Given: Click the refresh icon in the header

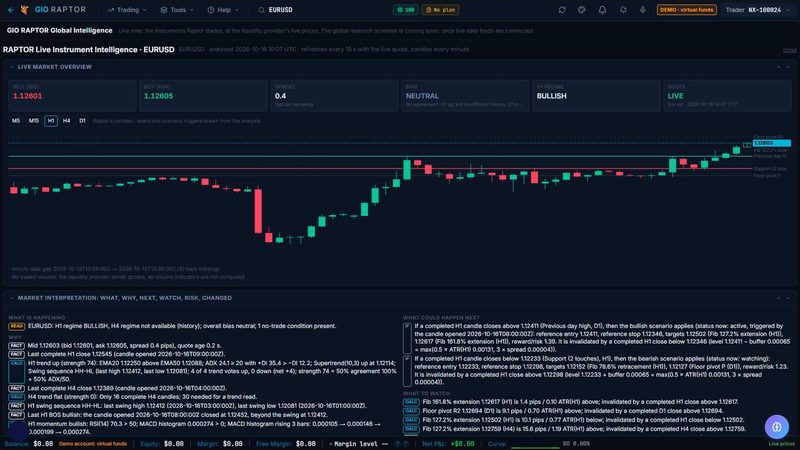Looking at the screenshot, I should (x=562, y=10).
